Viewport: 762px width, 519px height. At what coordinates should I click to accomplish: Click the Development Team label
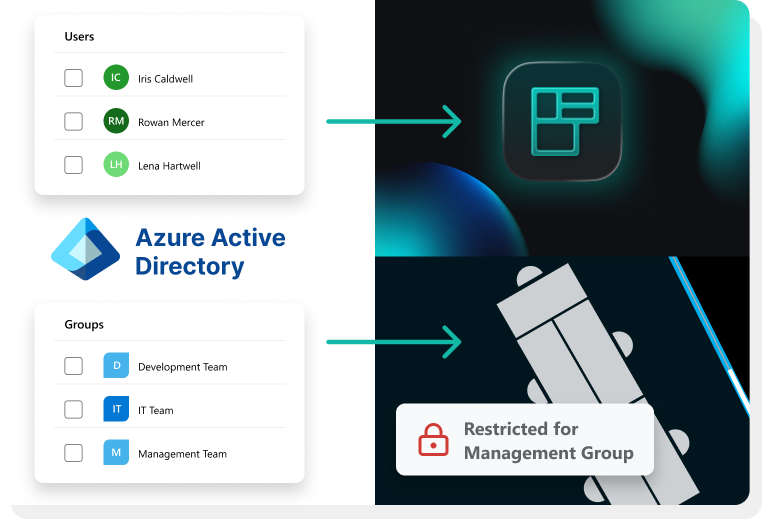click(183, 367)
